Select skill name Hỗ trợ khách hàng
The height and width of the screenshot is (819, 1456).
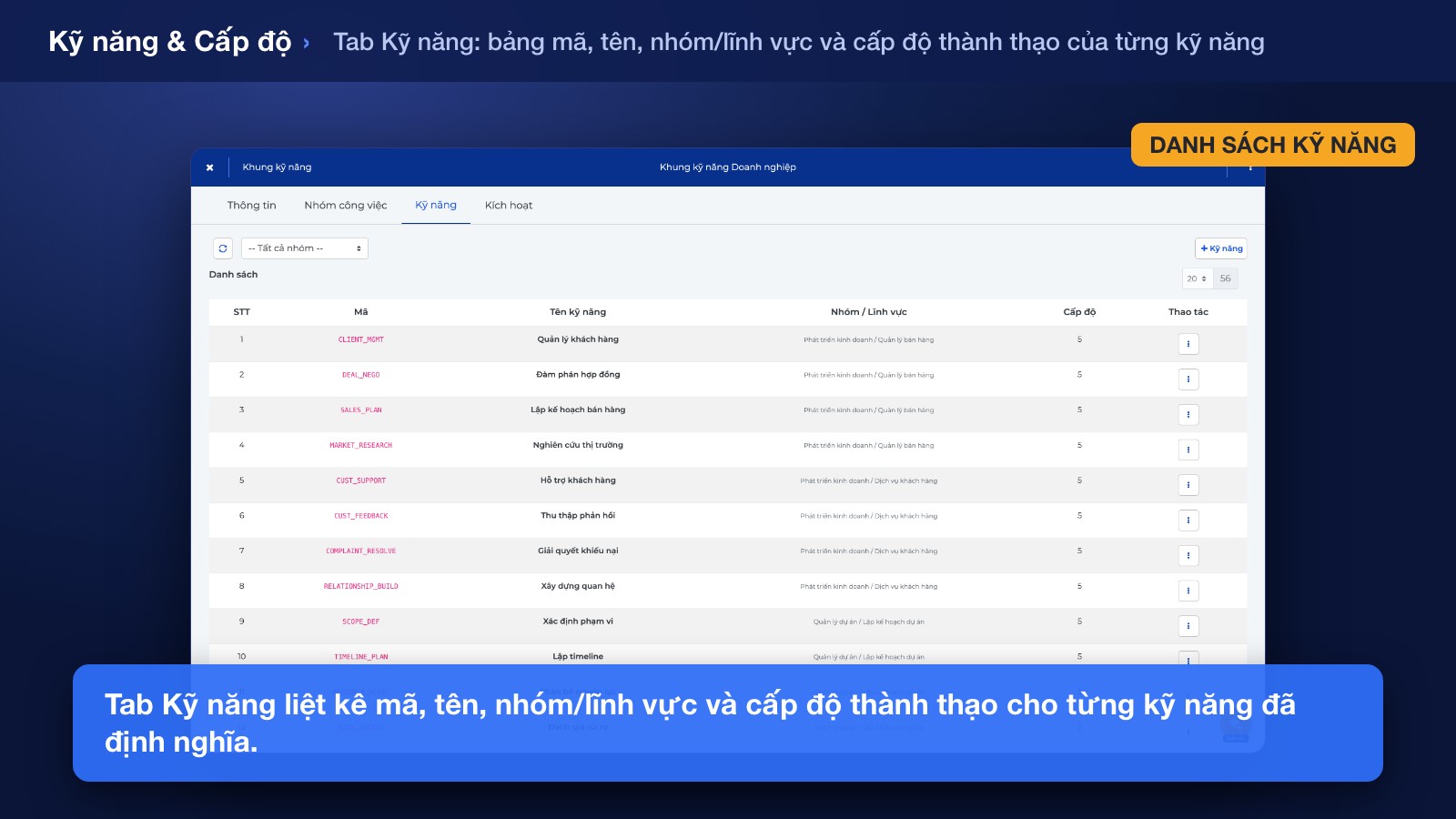click(578, 480)
